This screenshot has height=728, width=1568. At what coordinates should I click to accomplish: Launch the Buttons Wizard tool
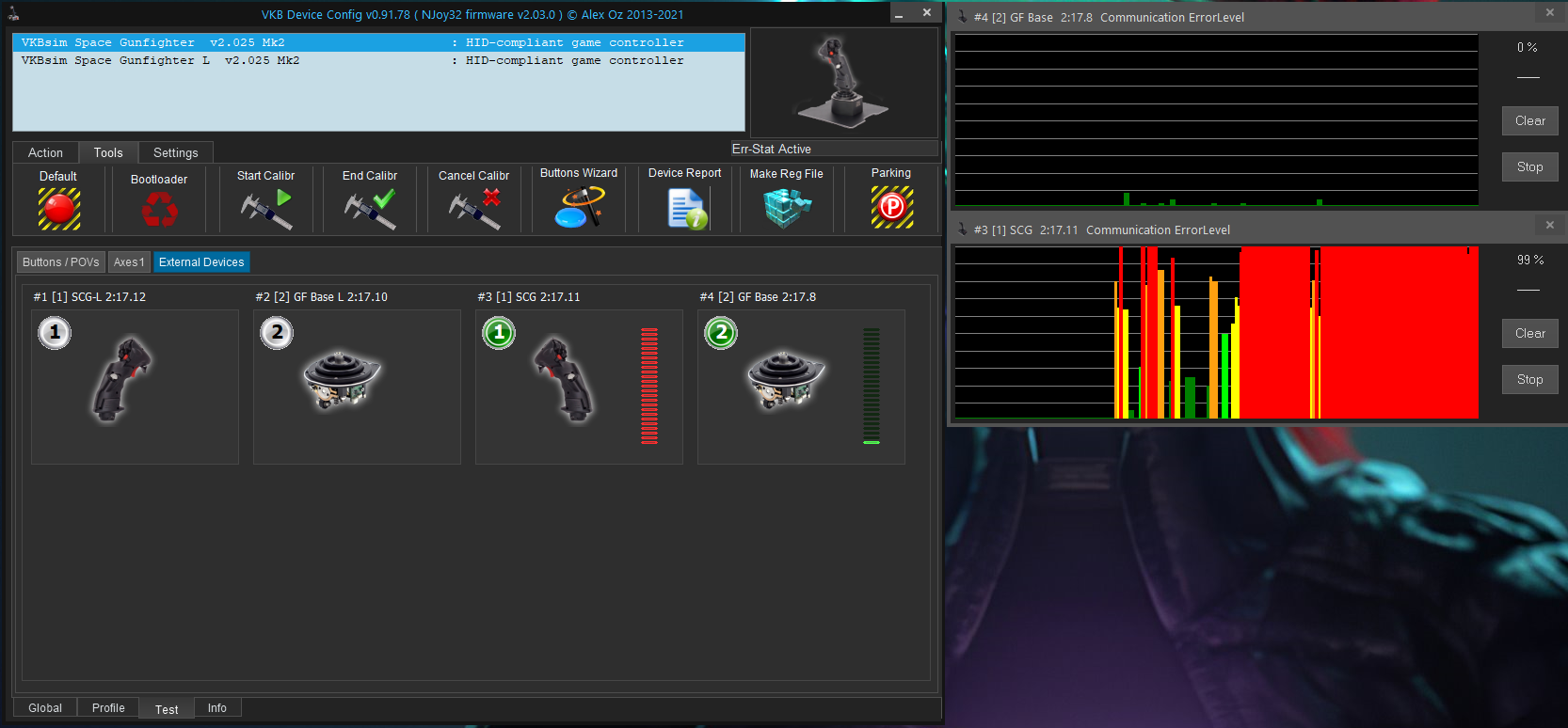tap(579, 208)
